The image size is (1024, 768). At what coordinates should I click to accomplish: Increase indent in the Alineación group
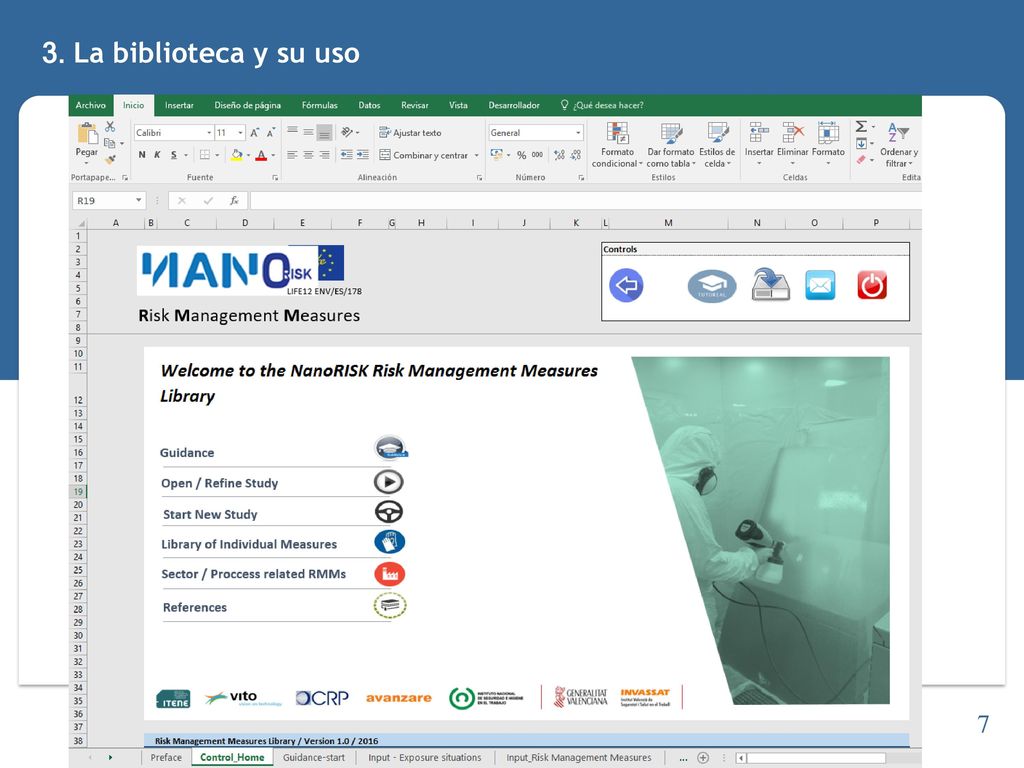point(362,155)
